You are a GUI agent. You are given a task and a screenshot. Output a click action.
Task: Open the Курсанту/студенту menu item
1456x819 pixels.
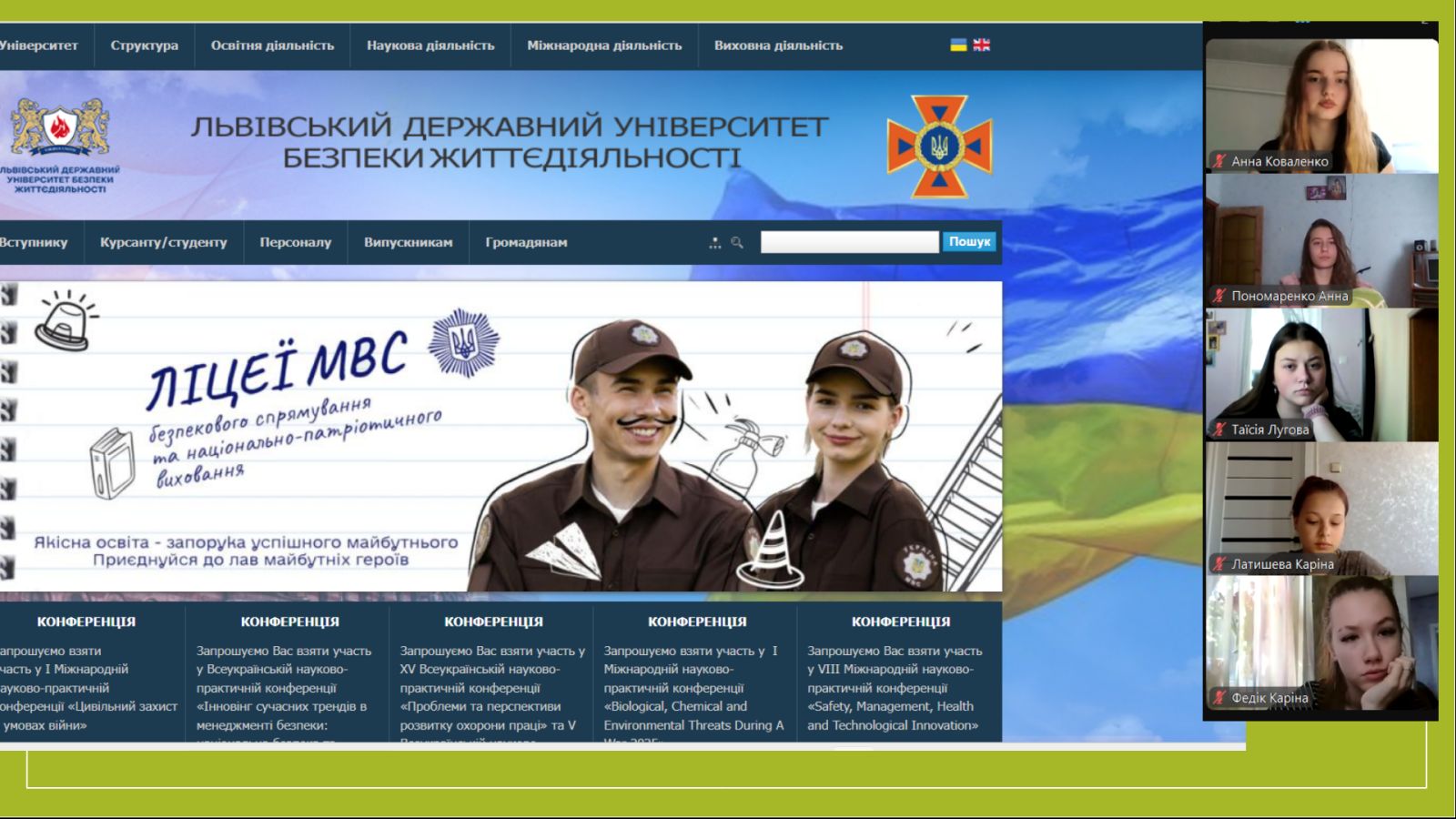coord(164,243)
